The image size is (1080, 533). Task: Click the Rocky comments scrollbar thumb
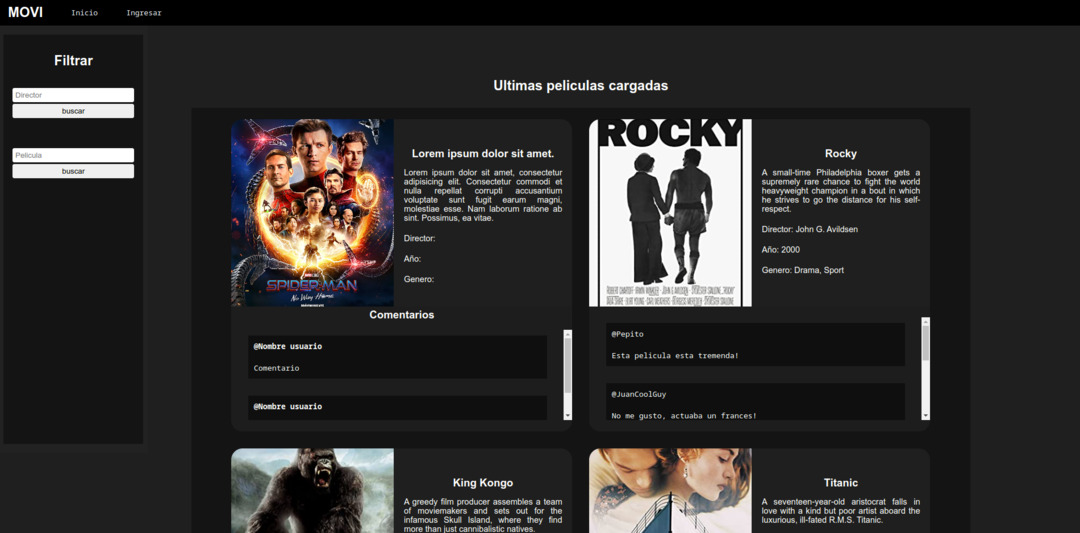click(926, 344)
